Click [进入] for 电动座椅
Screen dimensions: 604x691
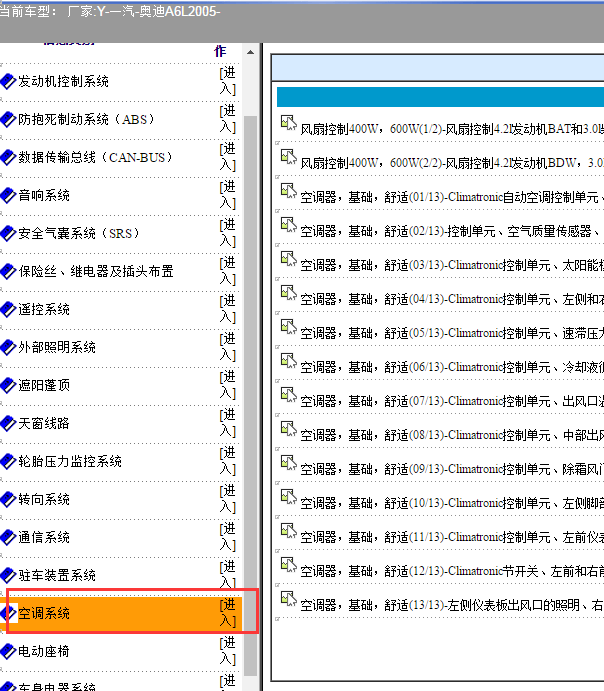point(228,651)
